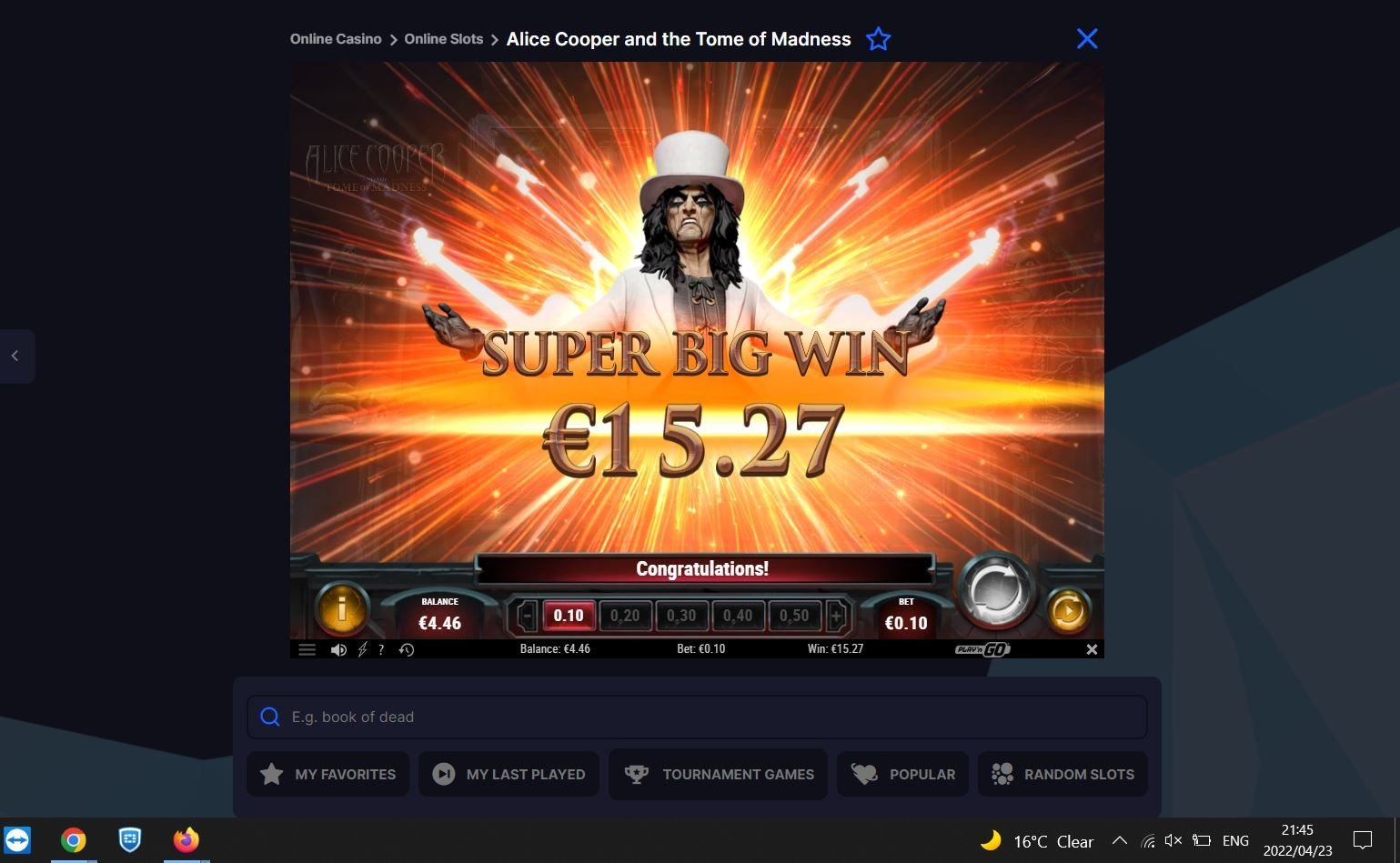
Task: Select the 0,50 bet amount
Action: click(794, 616)
